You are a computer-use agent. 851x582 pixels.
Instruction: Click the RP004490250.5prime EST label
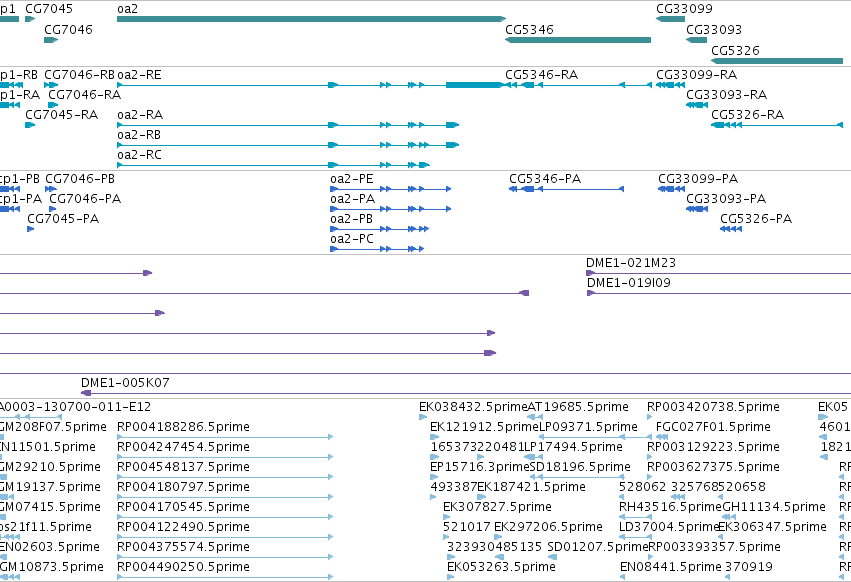[x=183, y=567]
